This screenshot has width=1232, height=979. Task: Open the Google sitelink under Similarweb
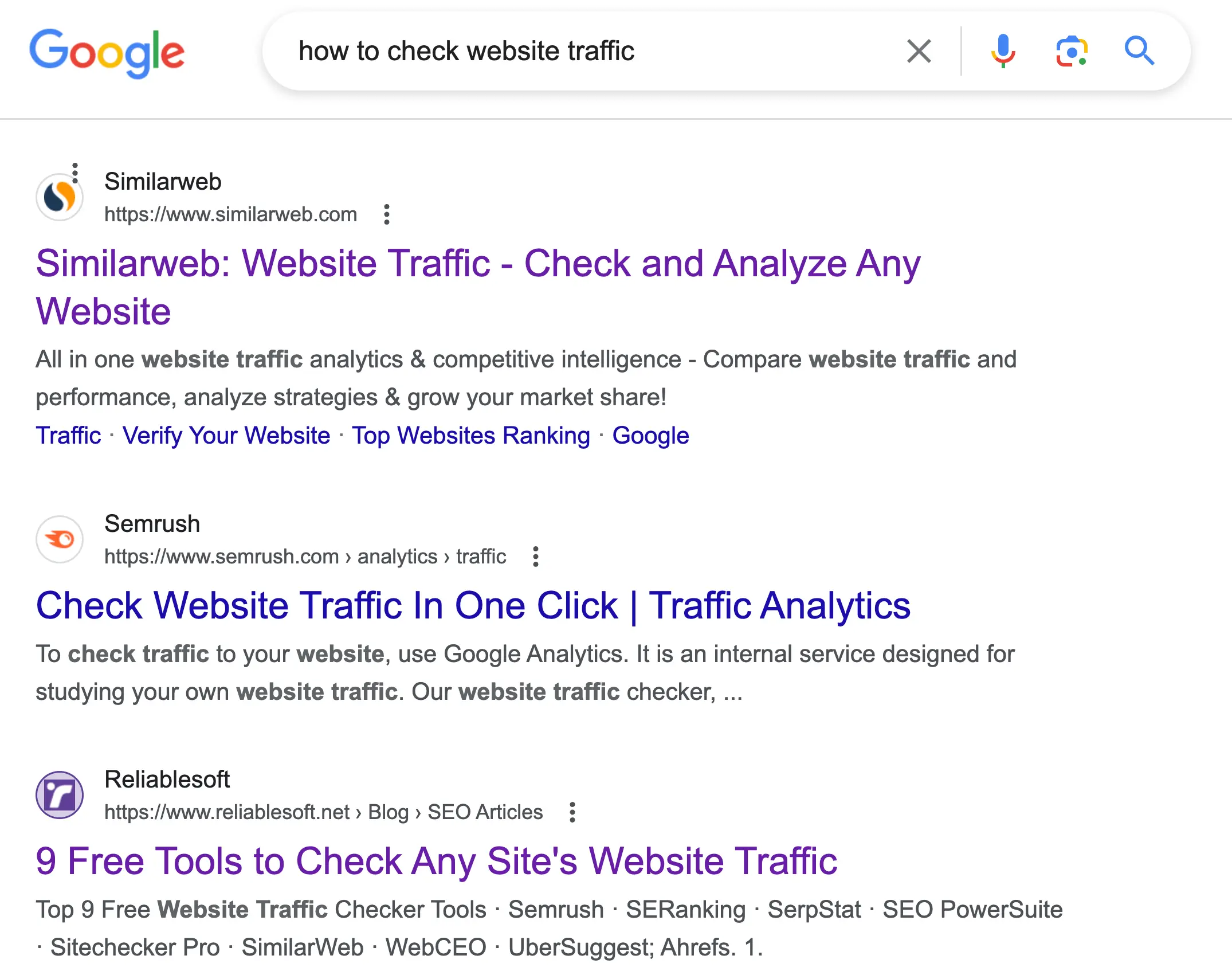pyautogui.click(x=650, y=436)
